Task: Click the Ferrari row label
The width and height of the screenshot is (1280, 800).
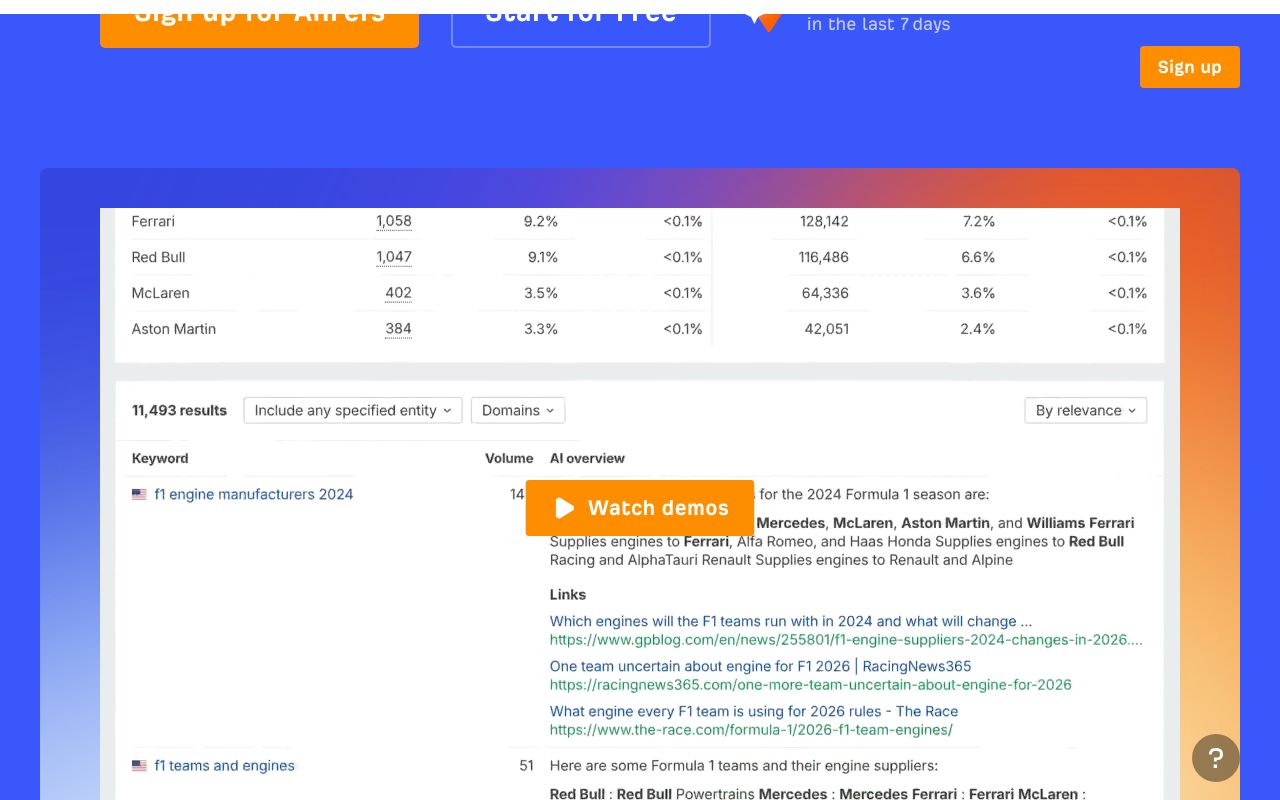Action: point(153,221)
